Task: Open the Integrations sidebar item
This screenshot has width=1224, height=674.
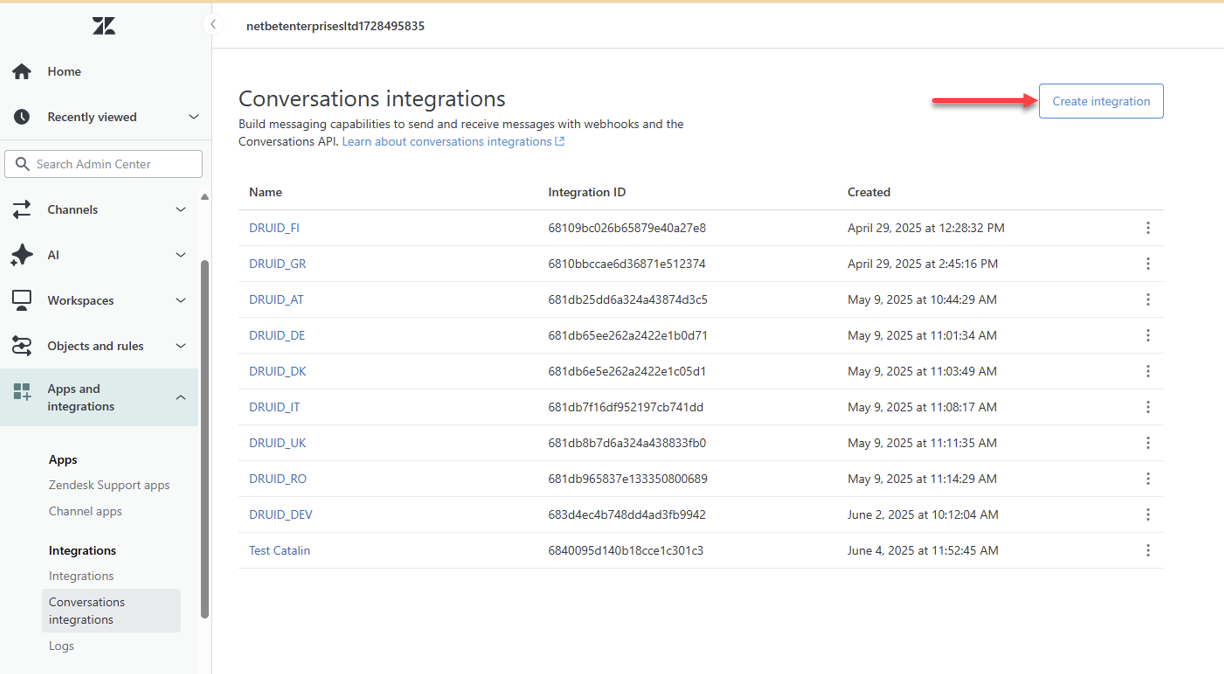Action: tap(81, 576)
